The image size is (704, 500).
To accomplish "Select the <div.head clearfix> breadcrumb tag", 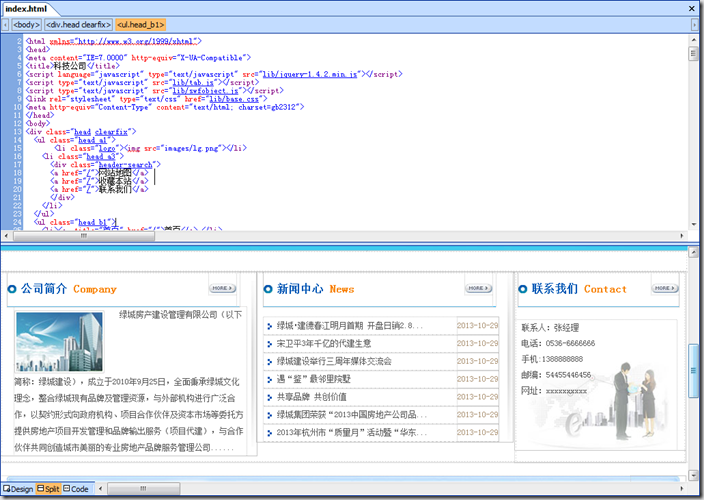I will point(78,25).
